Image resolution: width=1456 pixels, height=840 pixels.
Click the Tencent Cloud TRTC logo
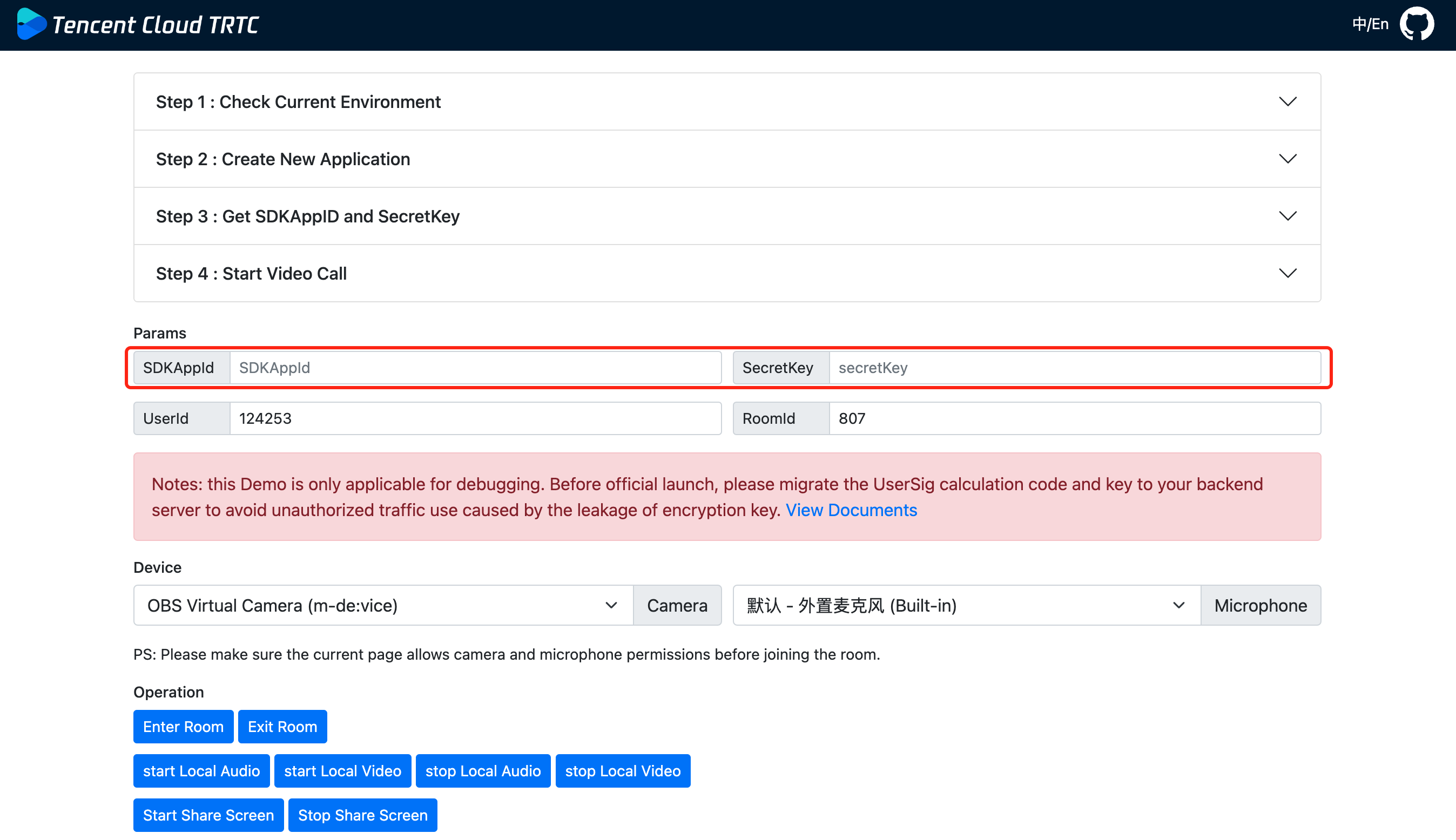click(x=138, y=24)
